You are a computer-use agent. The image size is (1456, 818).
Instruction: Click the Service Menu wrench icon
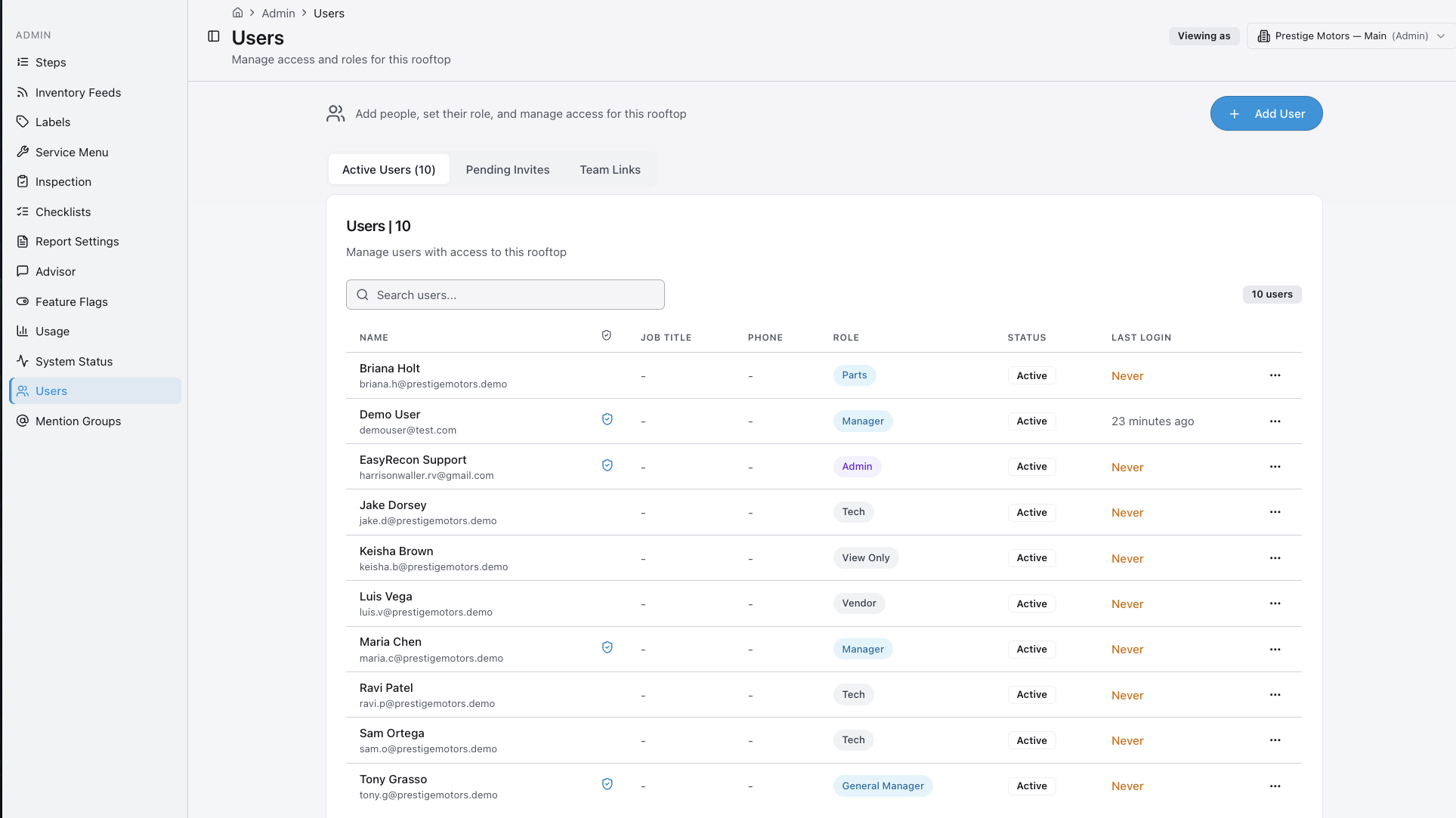(23, 152)
